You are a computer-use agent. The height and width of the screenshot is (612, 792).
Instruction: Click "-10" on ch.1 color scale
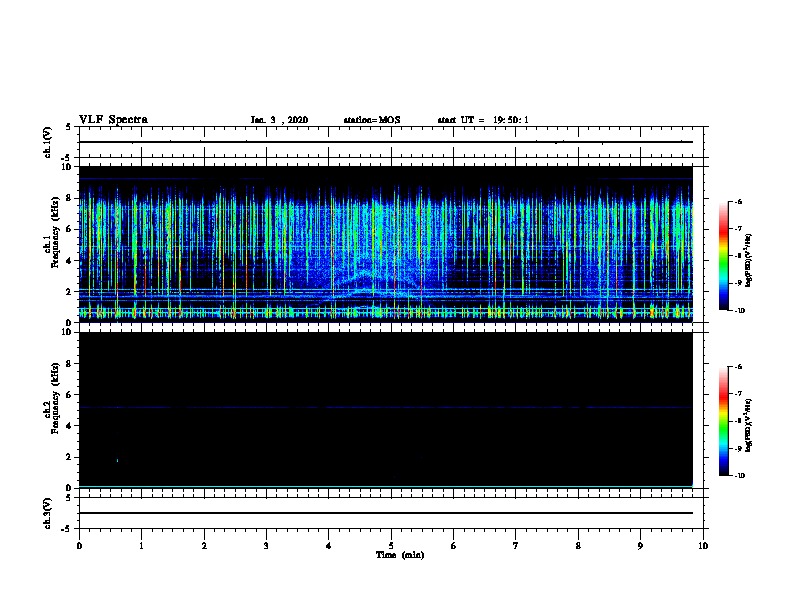(739, 311)
